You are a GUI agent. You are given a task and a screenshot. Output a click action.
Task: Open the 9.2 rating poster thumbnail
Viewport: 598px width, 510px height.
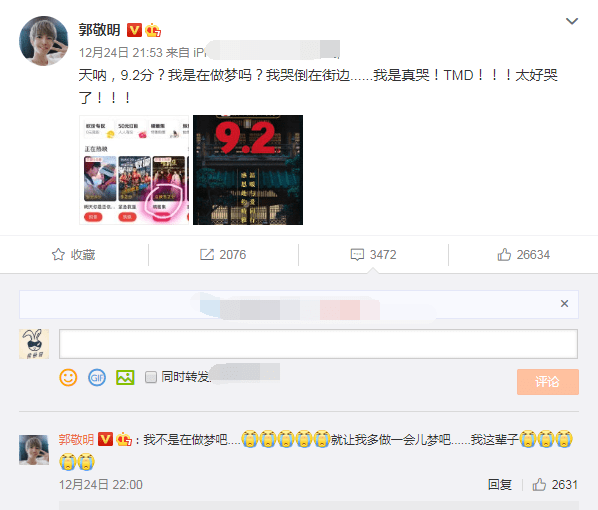tap(248, 170)
